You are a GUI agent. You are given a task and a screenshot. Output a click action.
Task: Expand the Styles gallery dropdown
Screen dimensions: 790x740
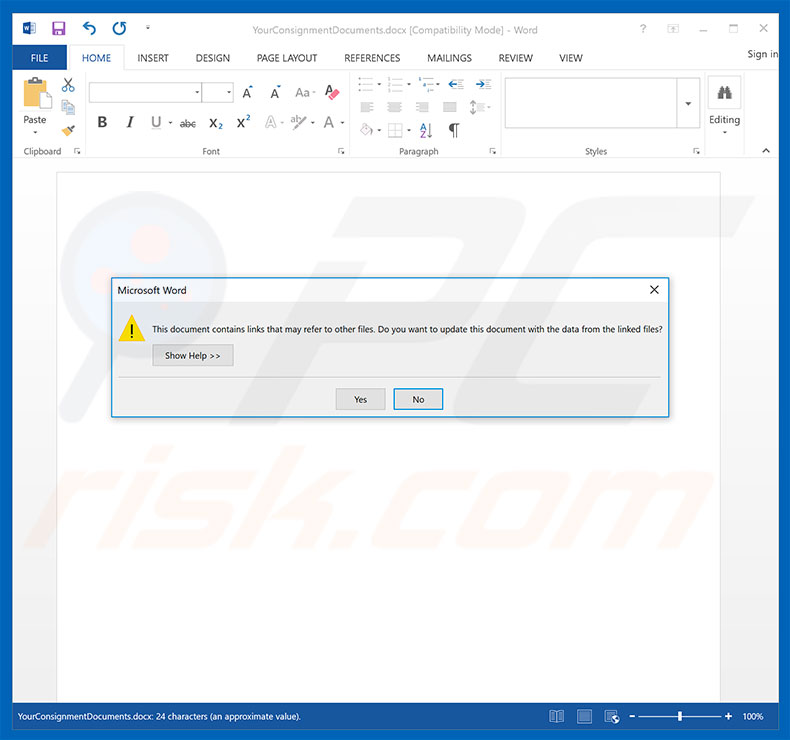tap(688, 103)
